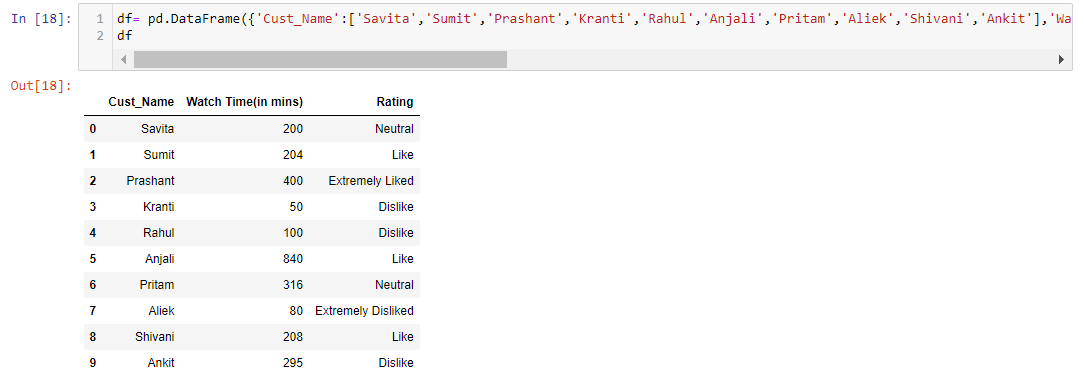Screen dimensions: 1084x372
Task: Click the Watch Time(in mins) column header
Action: [x=245, y=102]
